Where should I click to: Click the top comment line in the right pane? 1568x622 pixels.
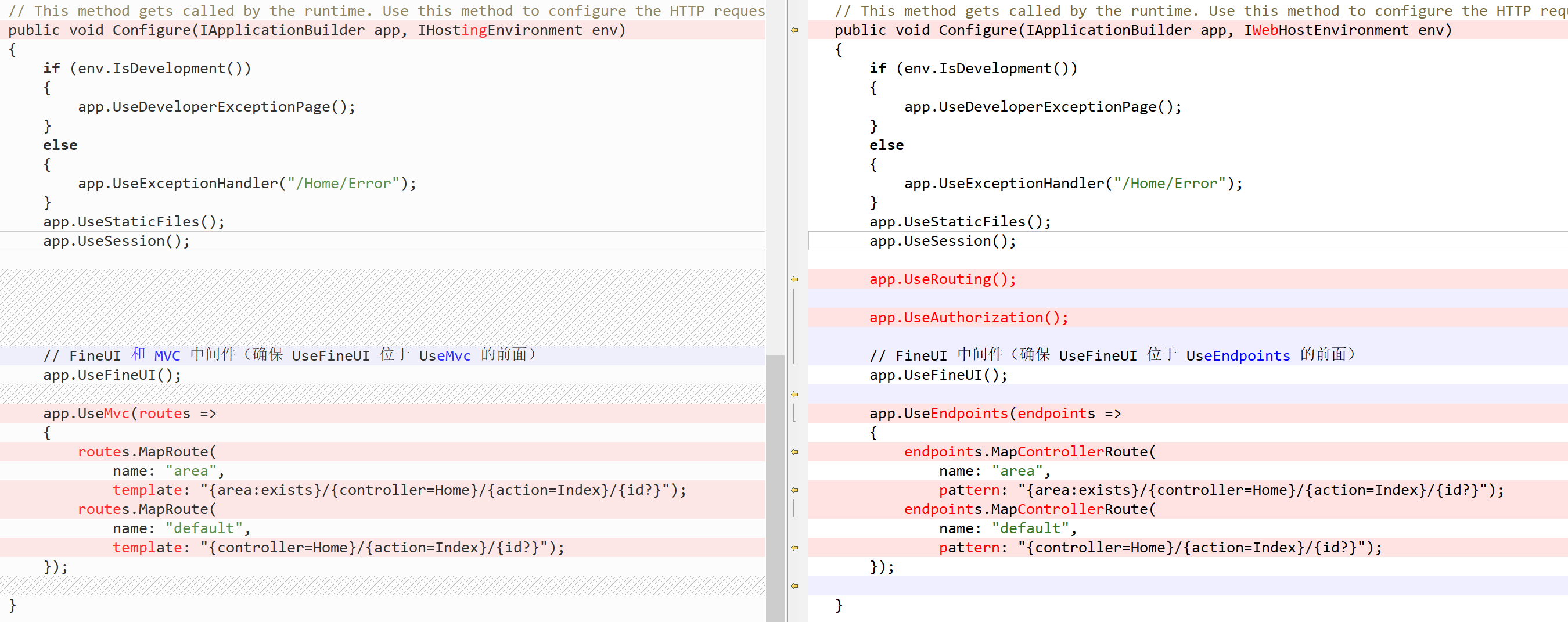coord(1201,11)
